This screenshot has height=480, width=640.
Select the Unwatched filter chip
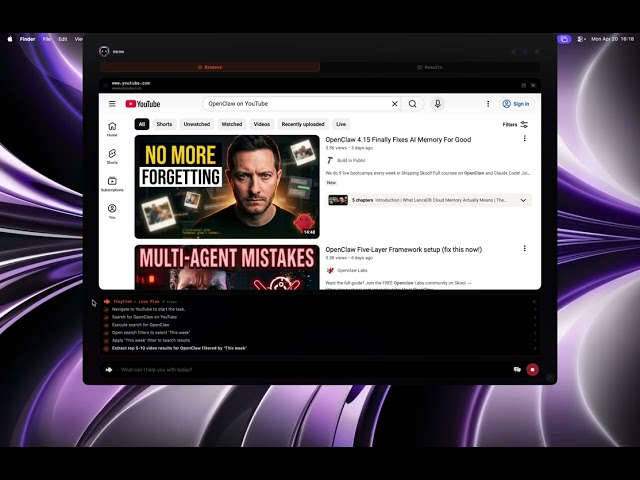click(x=197, y=124)
